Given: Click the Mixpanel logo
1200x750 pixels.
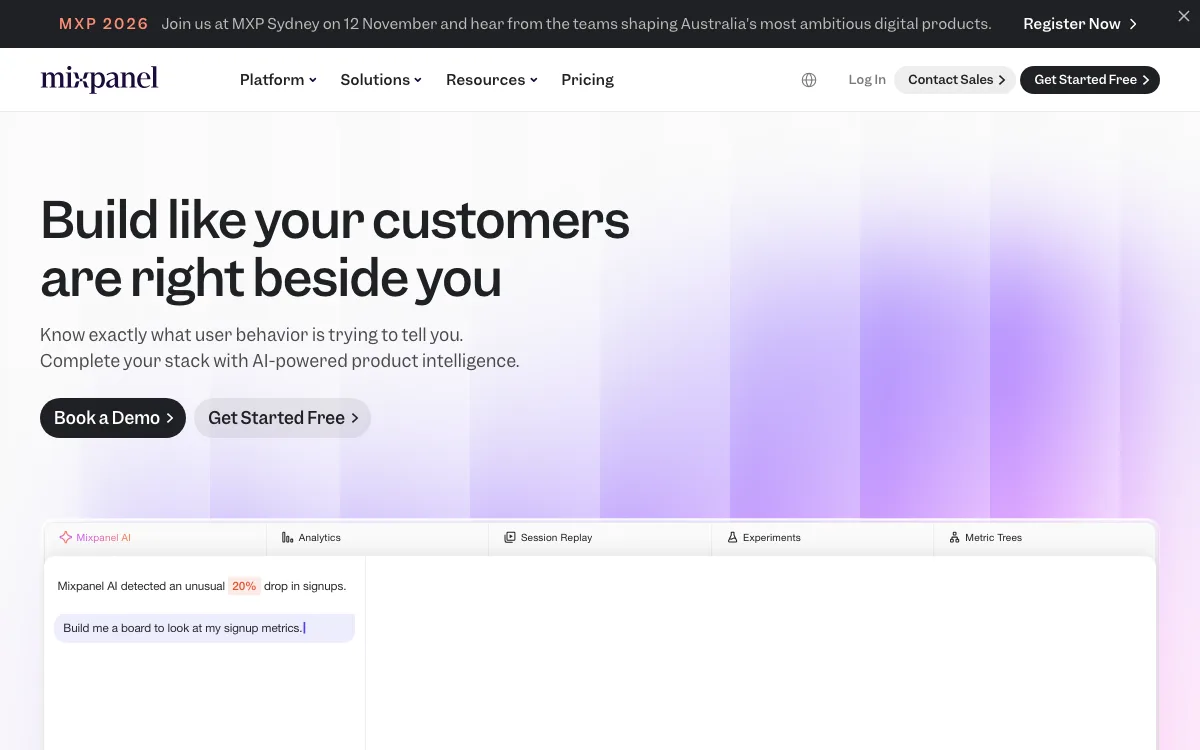Looking at the screenshot, I should pyautogui.click(x=99, y=79).
